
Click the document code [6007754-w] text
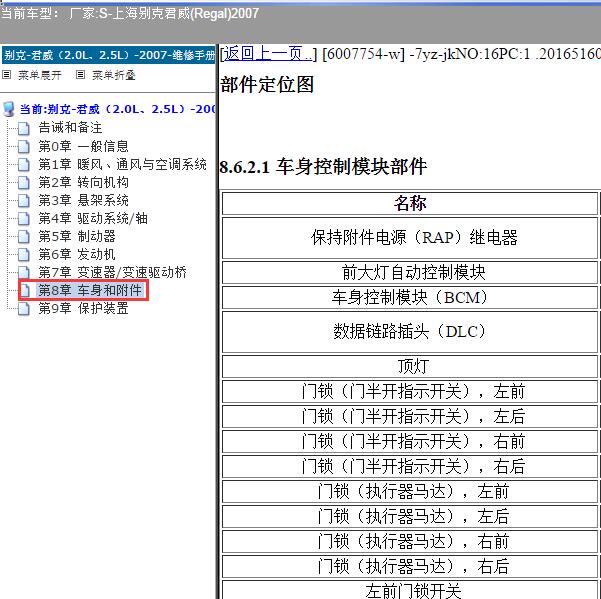363,54
